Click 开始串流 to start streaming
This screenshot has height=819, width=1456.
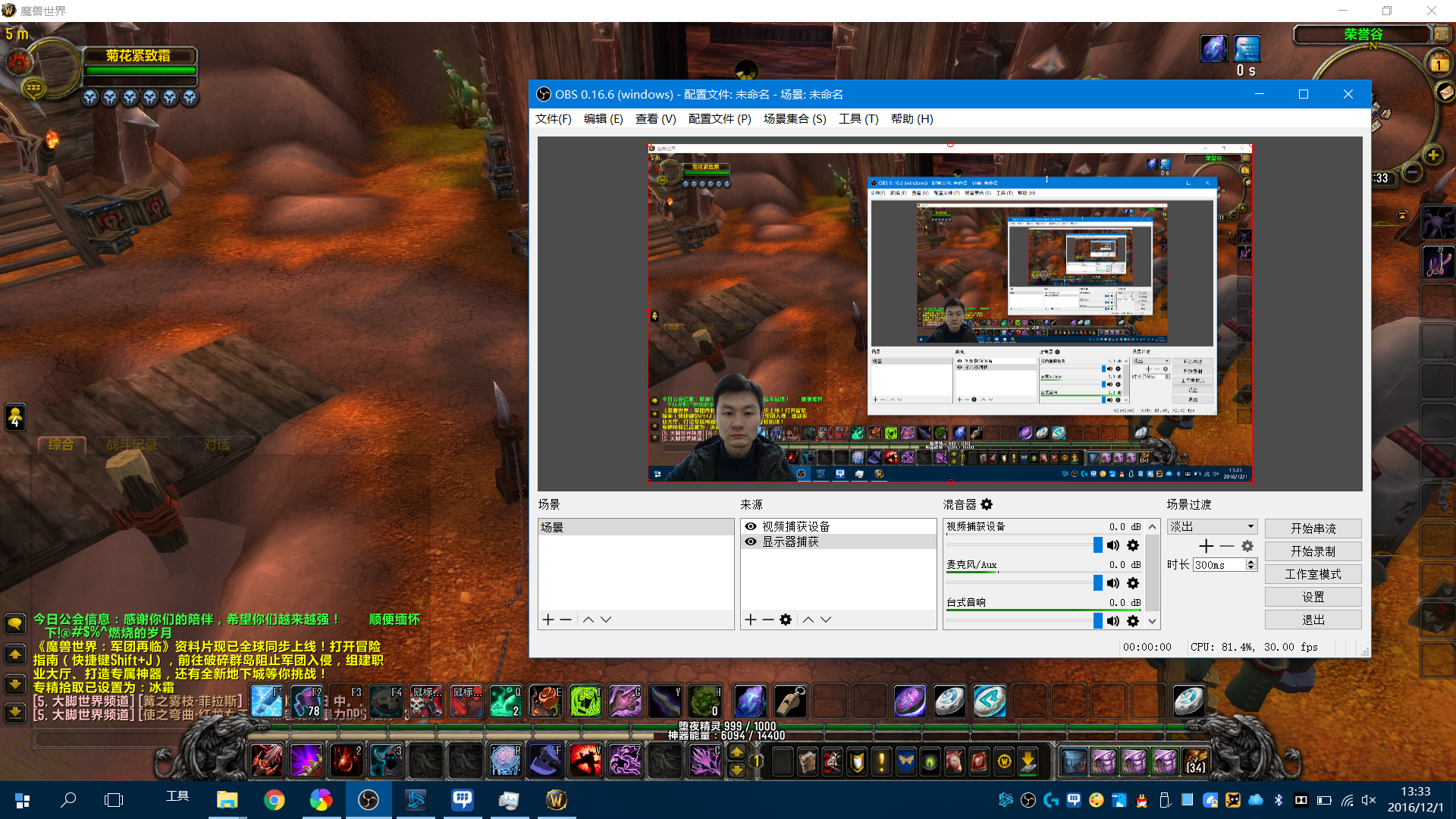point(1313,529)
